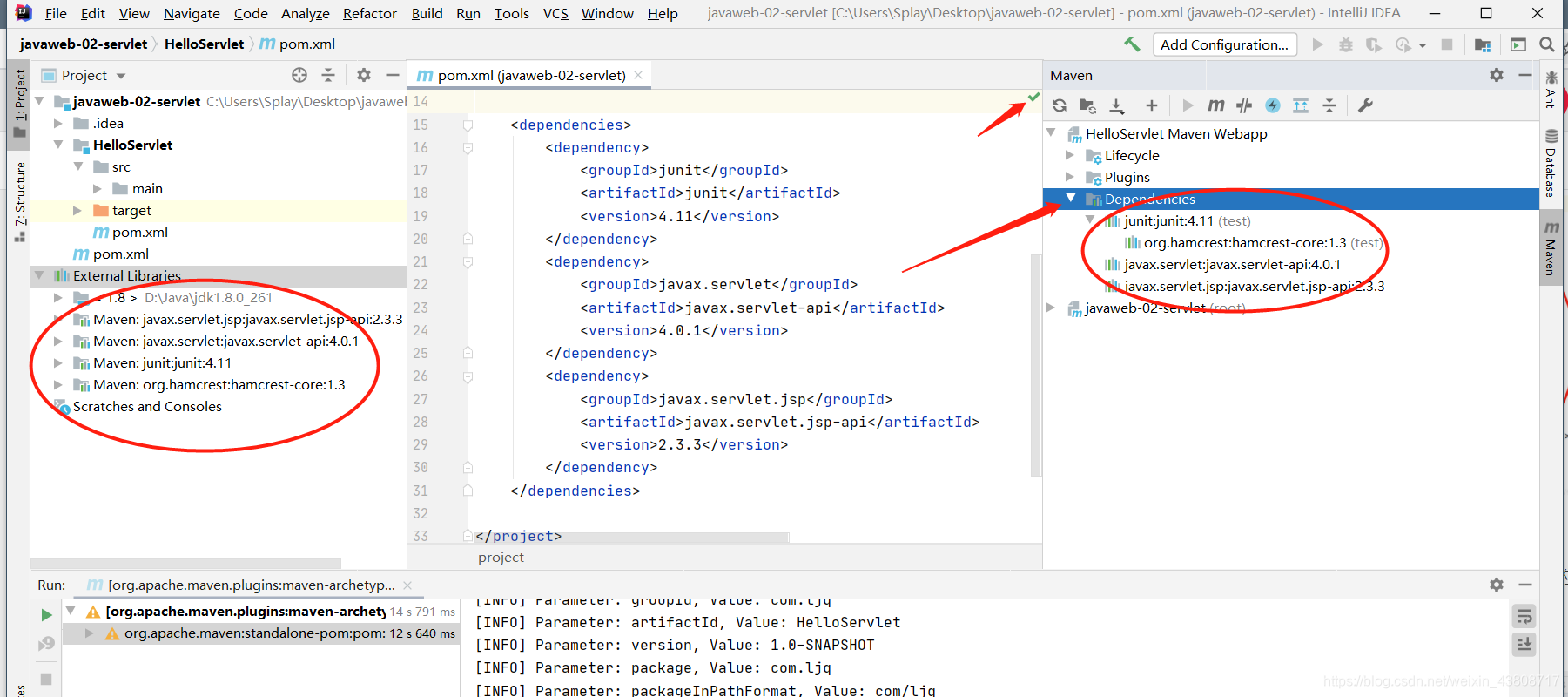Image resolution: width=1568 pixels, height=697 pixels.
Task: Toggle Skip Tests mode icon in Maven toolbar
Action: 1244,105
